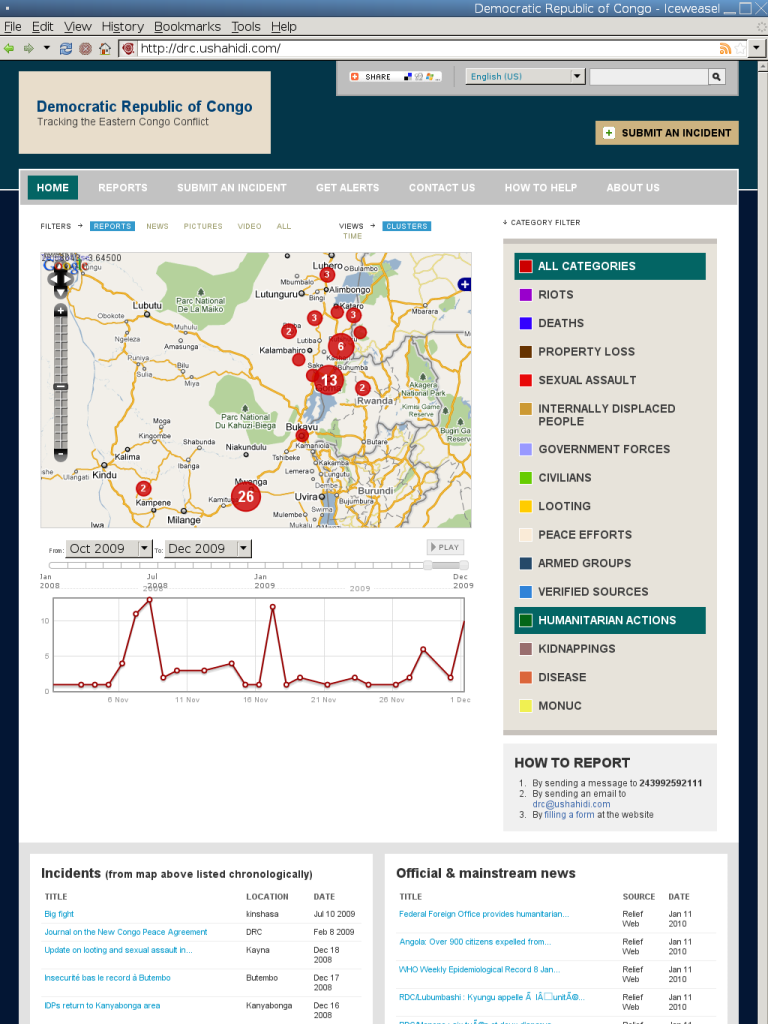Image resolution: width=768 pixels, height=1024 pixels.
Task: Select the Sexual Assault red category swatch
Action: click(x=525, y=380)
